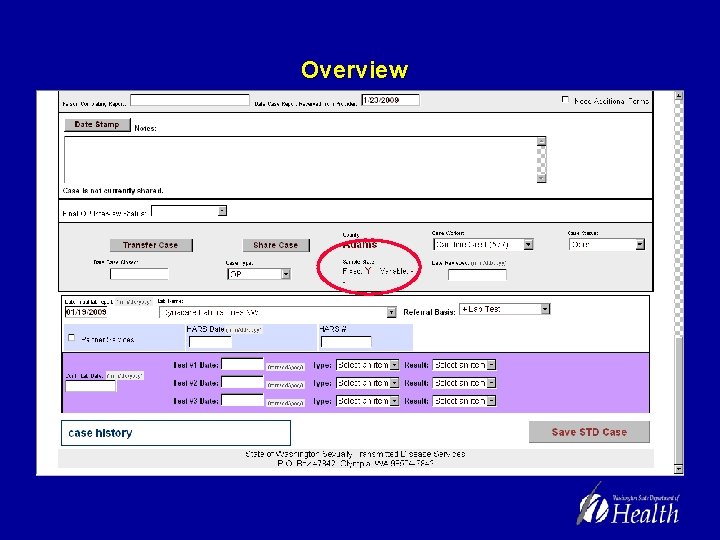Click the Date Reviewed input field

tap(478, 275)
